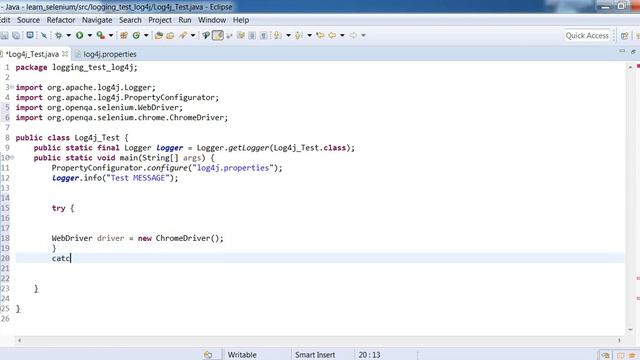This screenshot has height=360, width=640.
Task: Click the New Java Class icon
Action: [x=136, y=36]
